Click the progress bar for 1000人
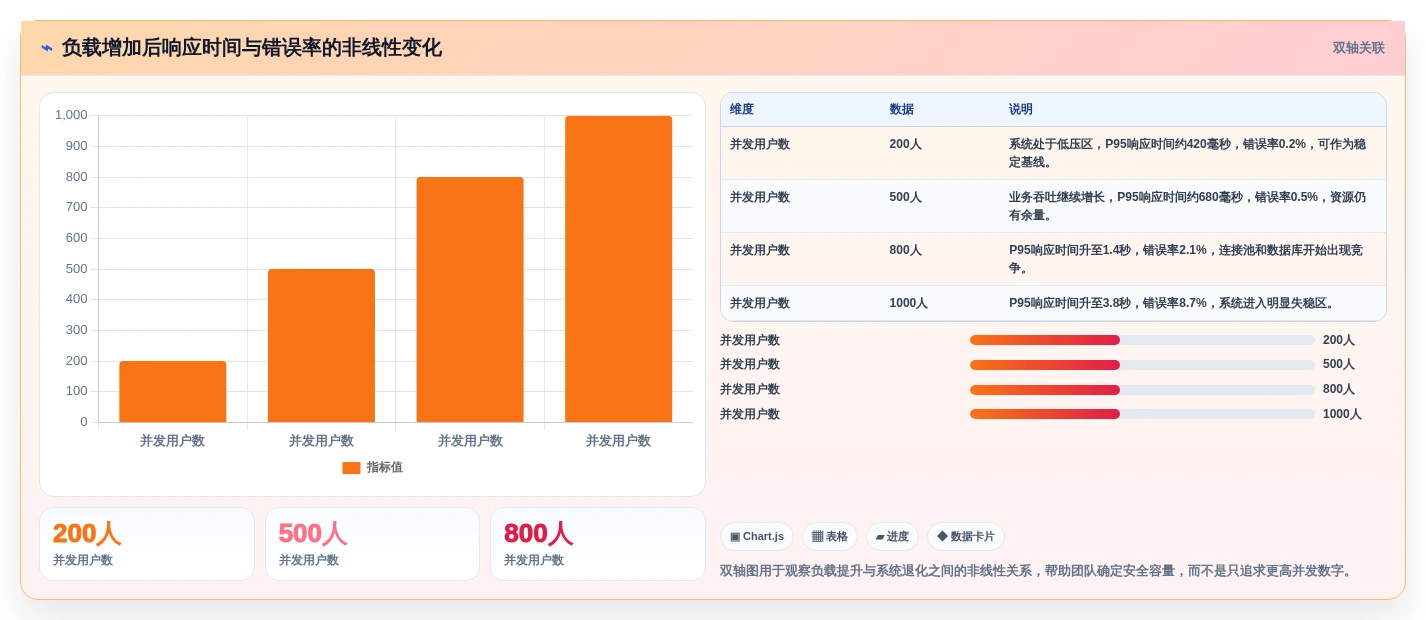Screen dimensions: 1426x620 (1142, 414)
